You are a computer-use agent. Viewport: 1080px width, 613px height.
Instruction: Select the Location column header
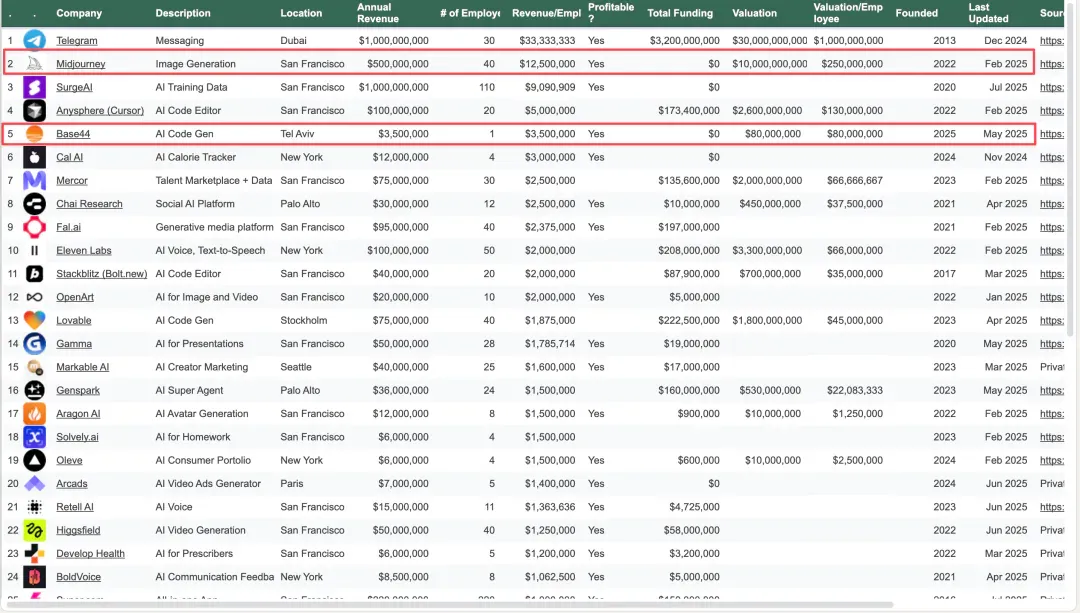click(x=301, y=13)
